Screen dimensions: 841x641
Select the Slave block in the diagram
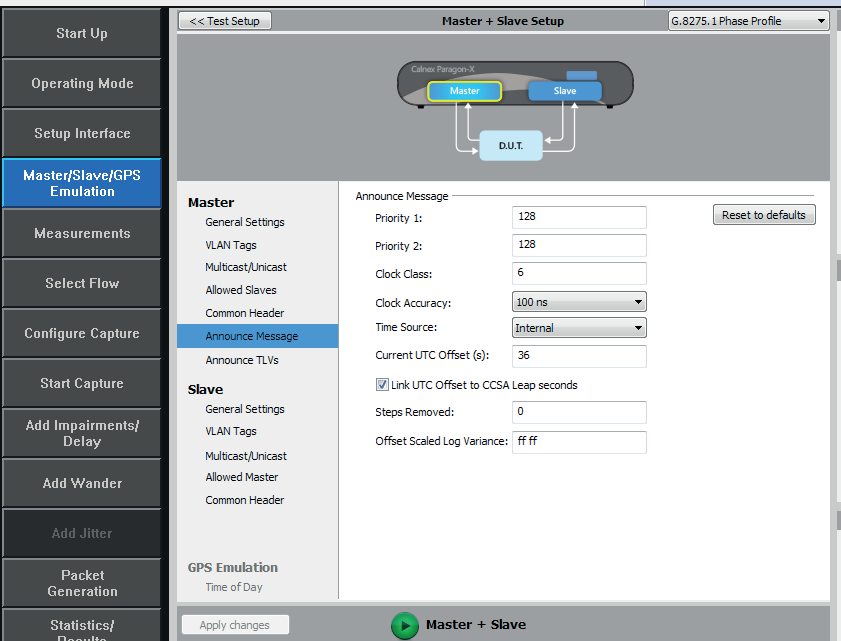point(565,91)
